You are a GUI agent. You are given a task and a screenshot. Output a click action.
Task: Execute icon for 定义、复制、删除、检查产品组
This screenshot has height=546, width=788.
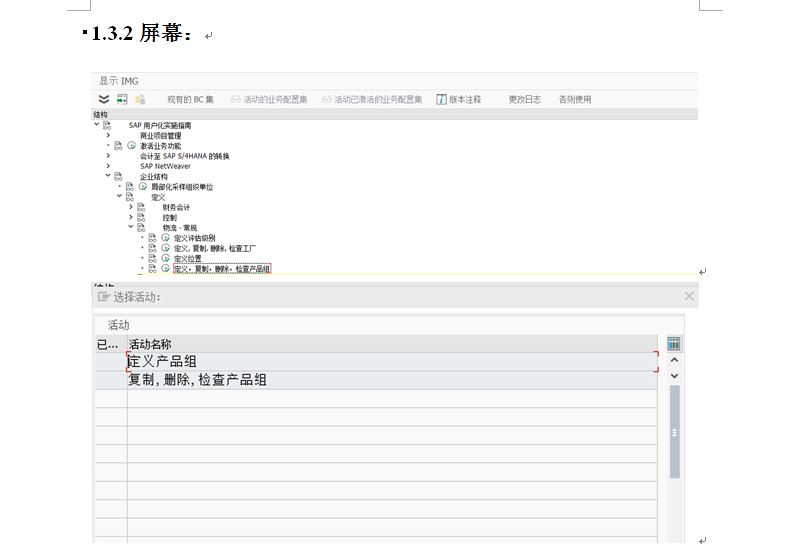click(165, 268)
